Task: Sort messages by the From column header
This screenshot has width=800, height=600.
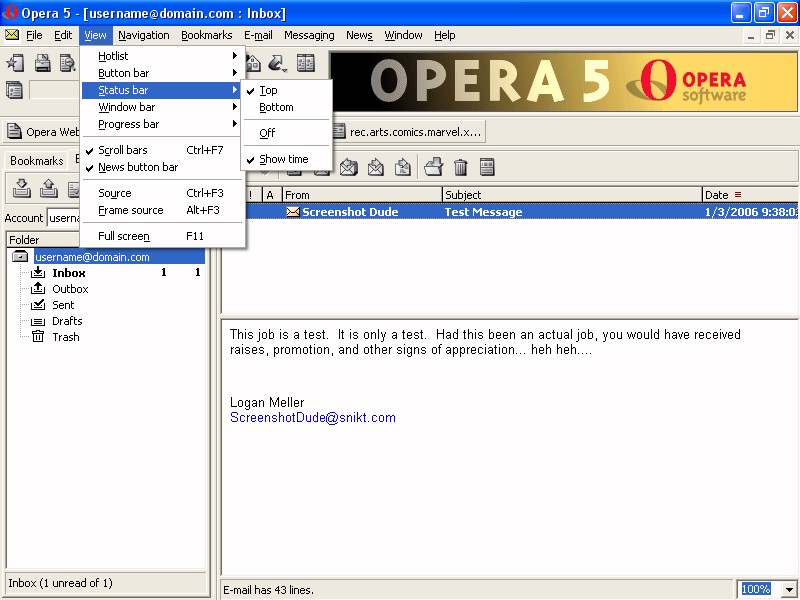Action: (362, 195)
